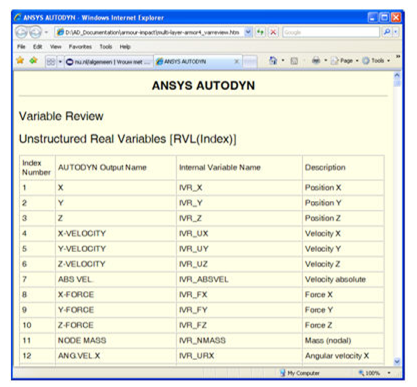This screenshot has height=387, width=417.
Task: Click the Home page icon
Action: point(273,61)
